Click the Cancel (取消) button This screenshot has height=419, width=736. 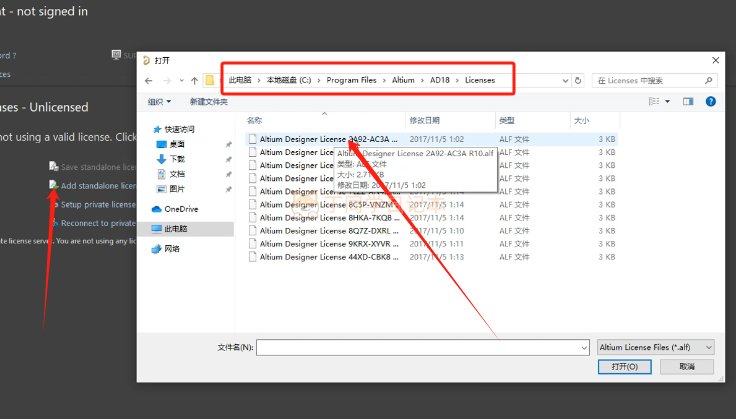tap(687, 367)
